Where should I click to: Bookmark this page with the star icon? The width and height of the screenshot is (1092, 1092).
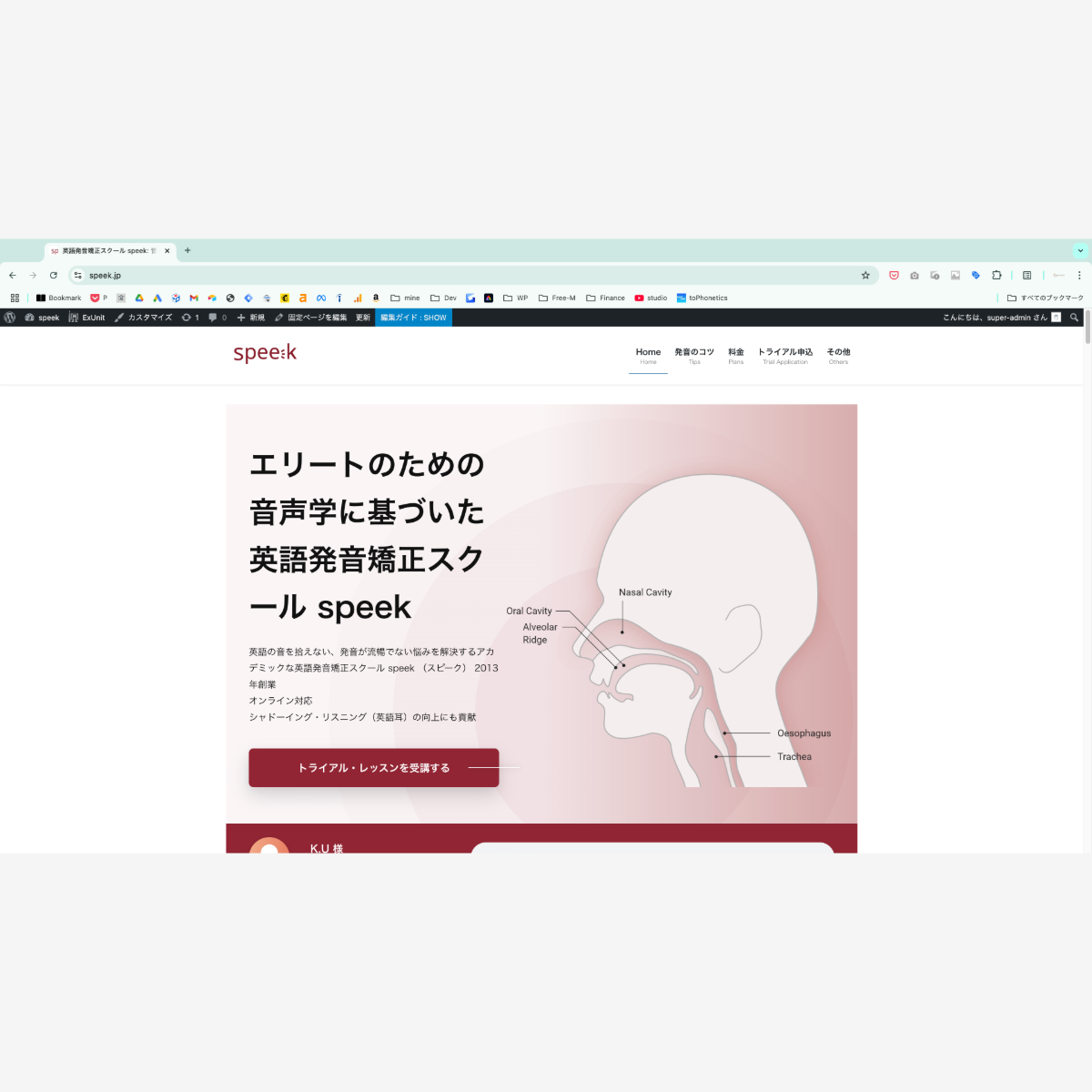tap(865, 276)
